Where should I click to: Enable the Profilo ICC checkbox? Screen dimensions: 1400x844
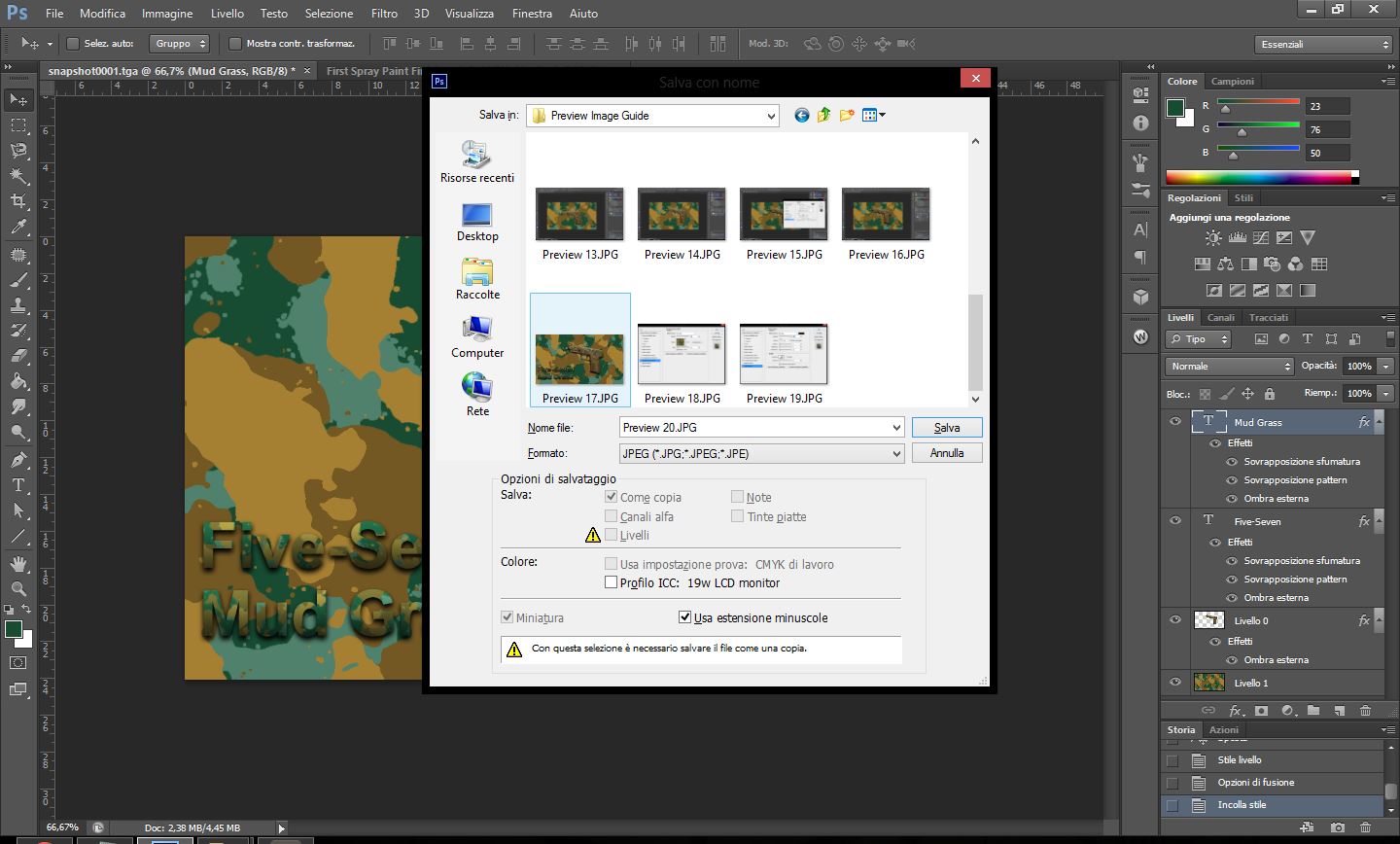coord(611,582)
